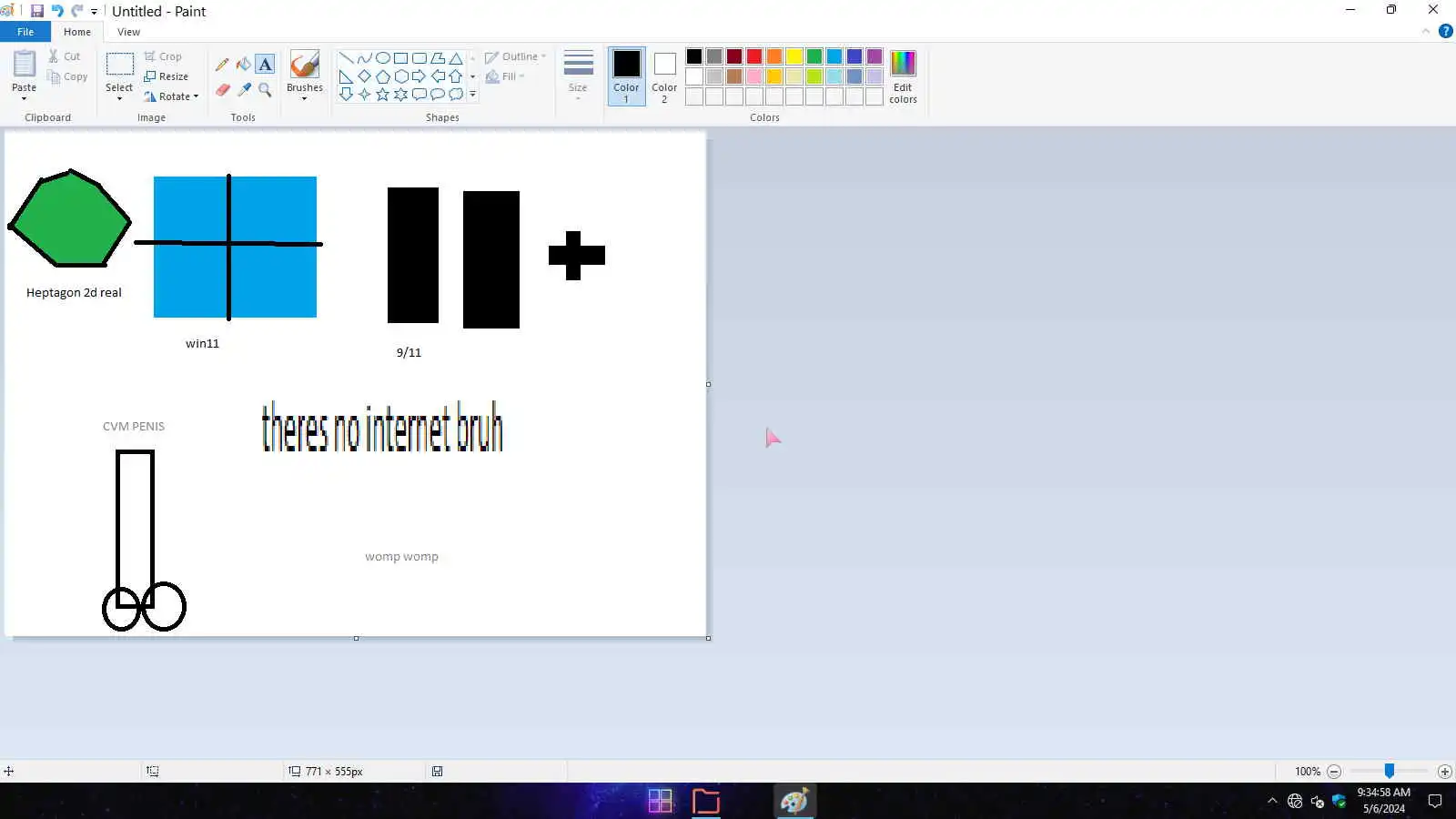
Task: Click the Copy button
Action: 68,76
